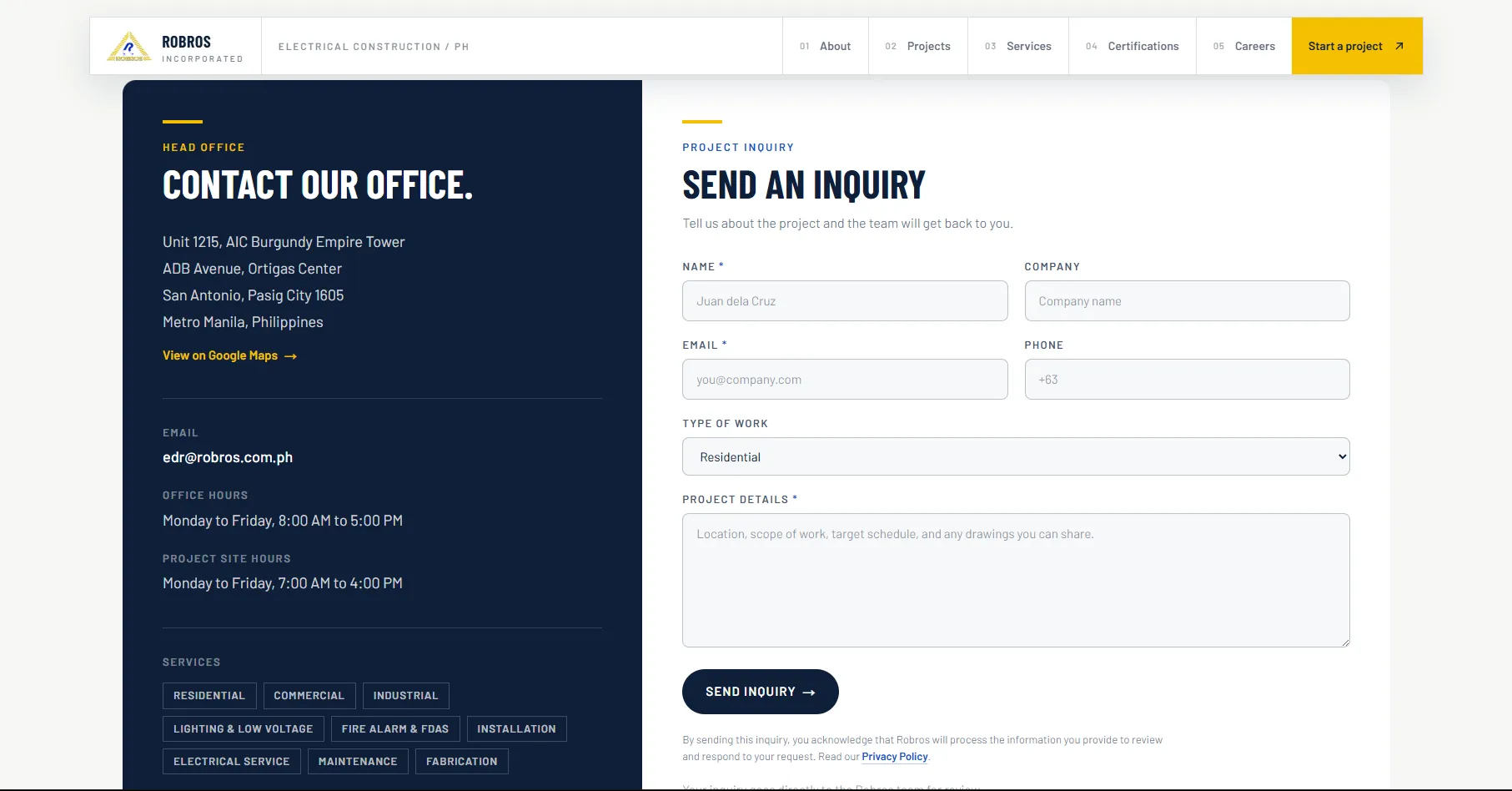Click into the Email input field
This screenshot has width=1512, height=791.
pyautogui.click(x=845, y=379)
